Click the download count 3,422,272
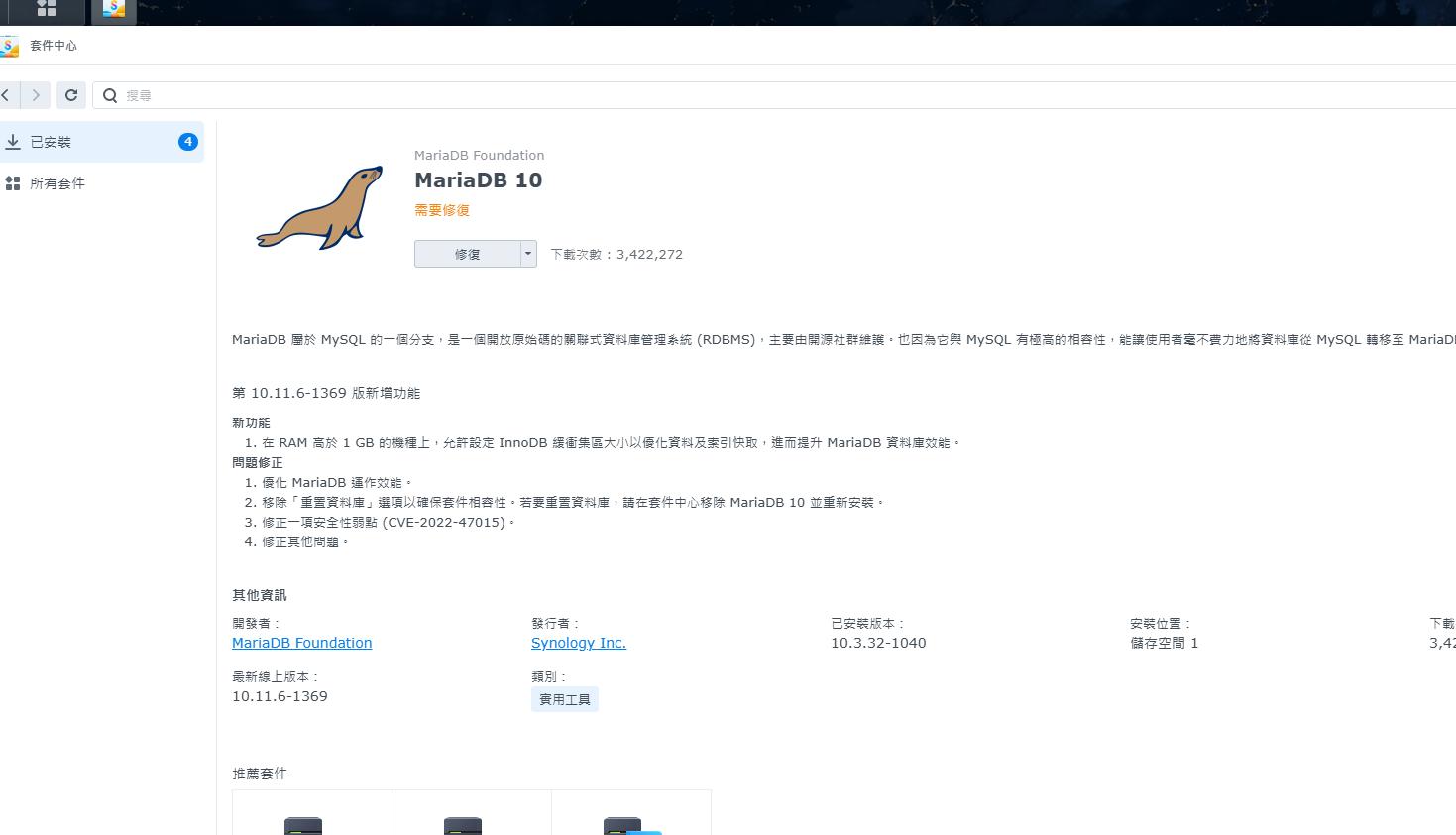The image size is (1456, 835). pyautogui.click(x=649, y=254)
